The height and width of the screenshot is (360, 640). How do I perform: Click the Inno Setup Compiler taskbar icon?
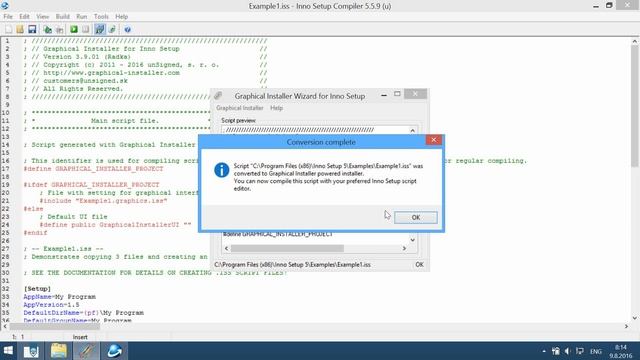click(114, 351)
